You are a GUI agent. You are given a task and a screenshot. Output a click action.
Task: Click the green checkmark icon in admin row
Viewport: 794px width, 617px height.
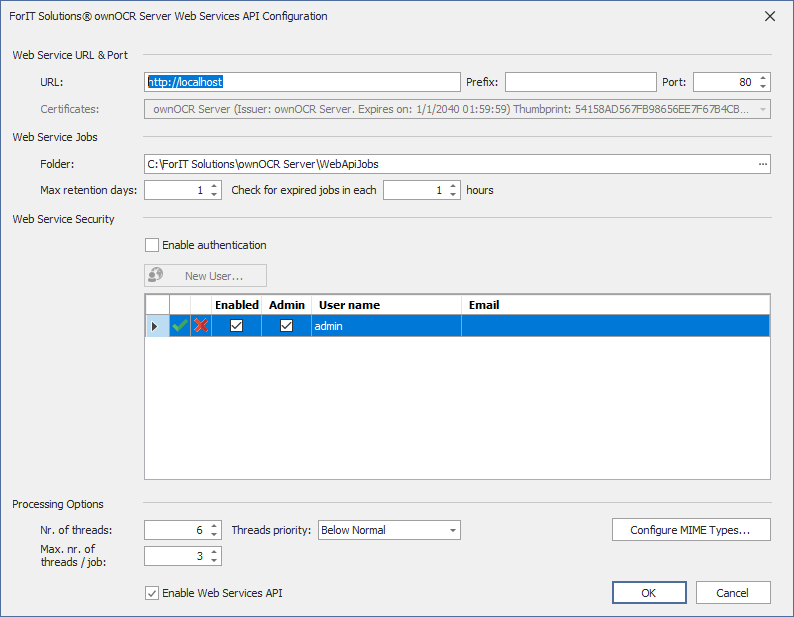point(180,326)
